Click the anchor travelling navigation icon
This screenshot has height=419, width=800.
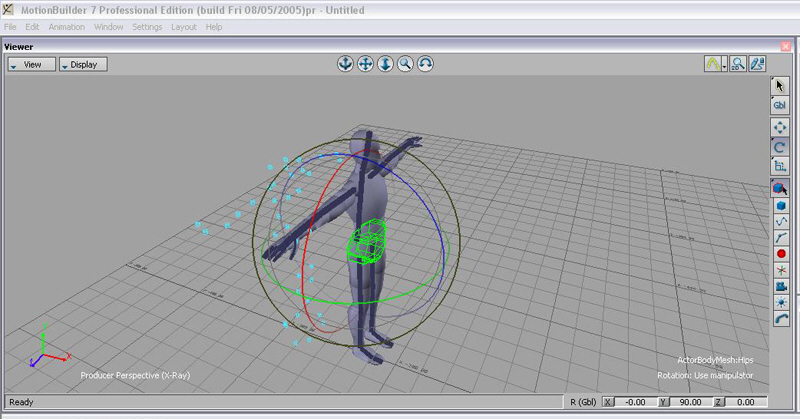pyautogui.click(x=345, y=64)
